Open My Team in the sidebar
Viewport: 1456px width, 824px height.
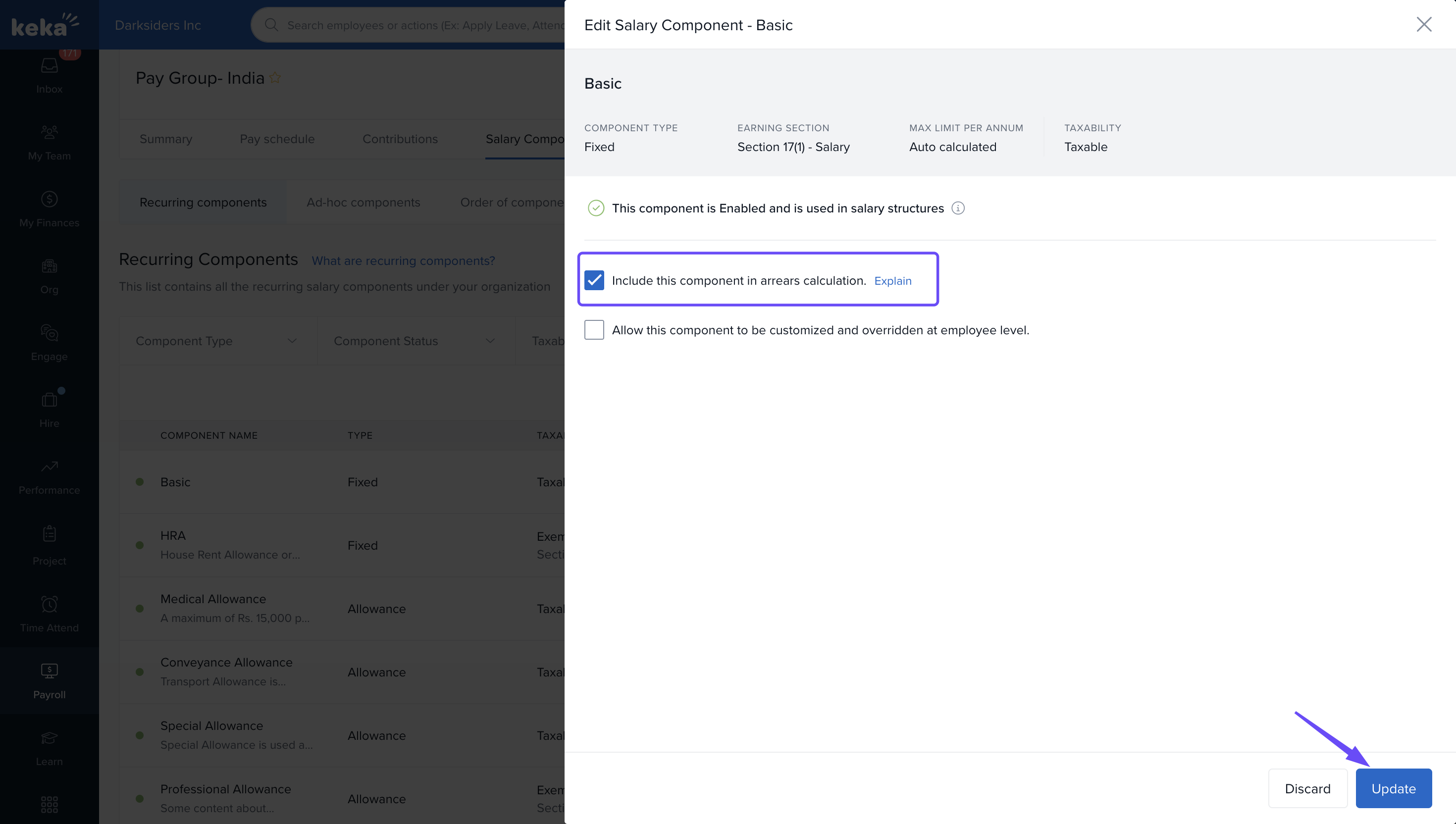pyautogui.click(x=49, y=132)
